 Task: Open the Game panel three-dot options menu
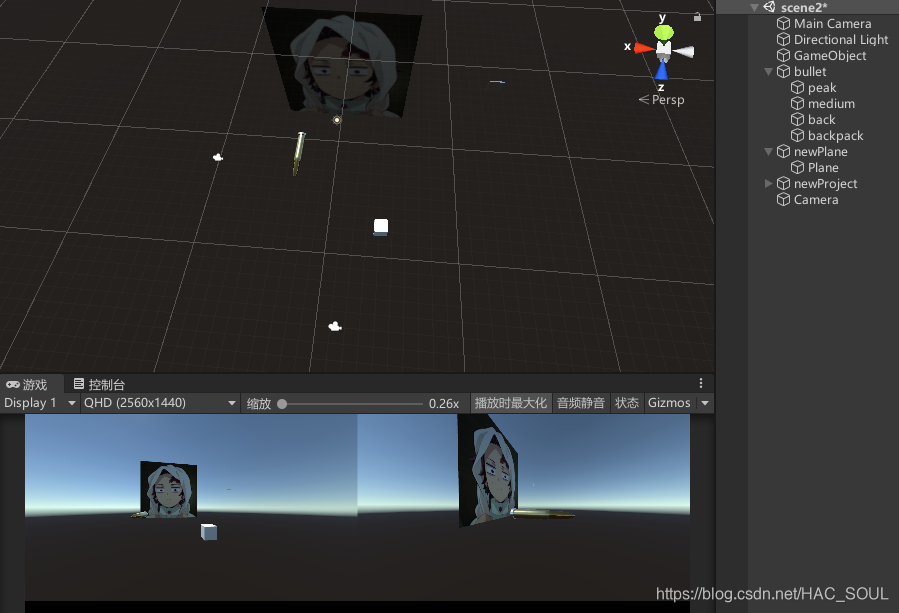(701, 383)
